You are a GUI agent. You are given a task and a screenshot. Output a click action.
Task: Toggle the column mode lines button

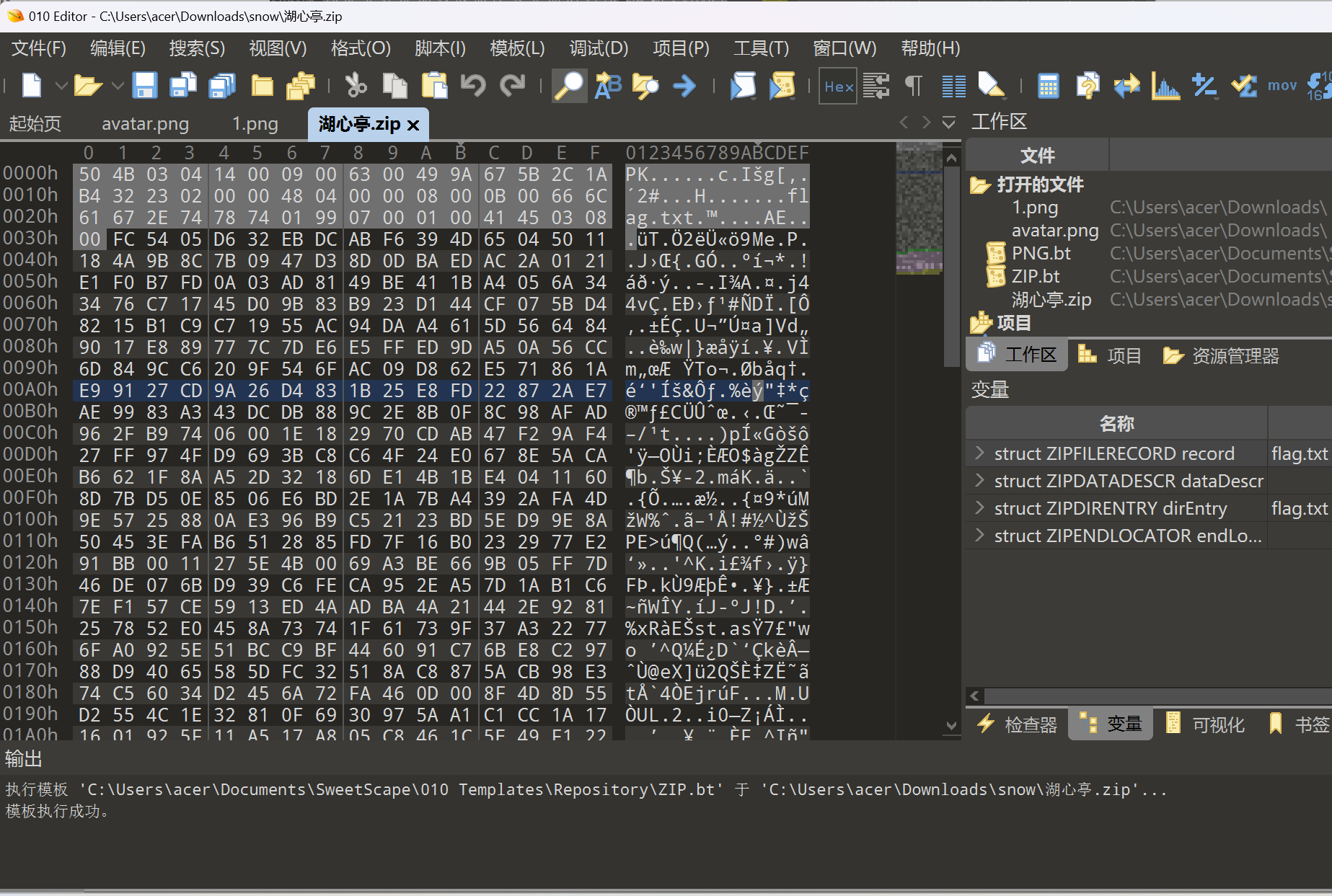953,86
